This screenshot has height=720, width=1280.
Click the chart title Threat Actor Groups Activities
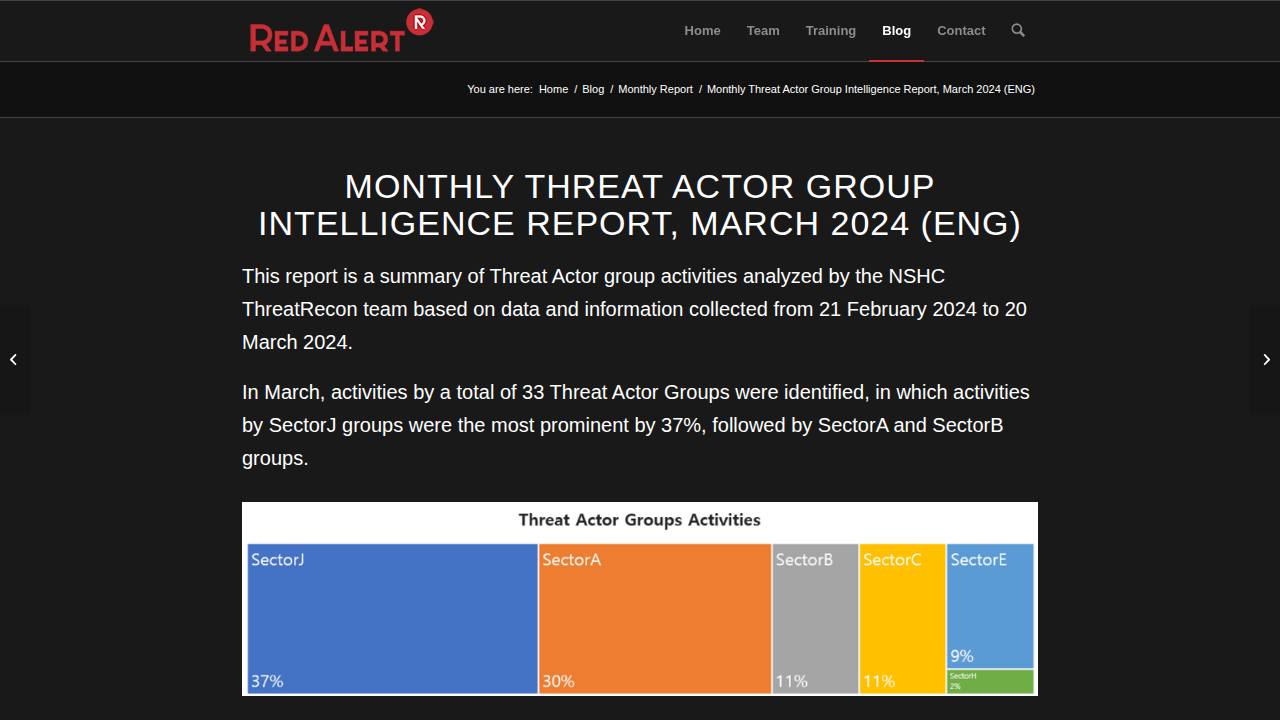640,520
